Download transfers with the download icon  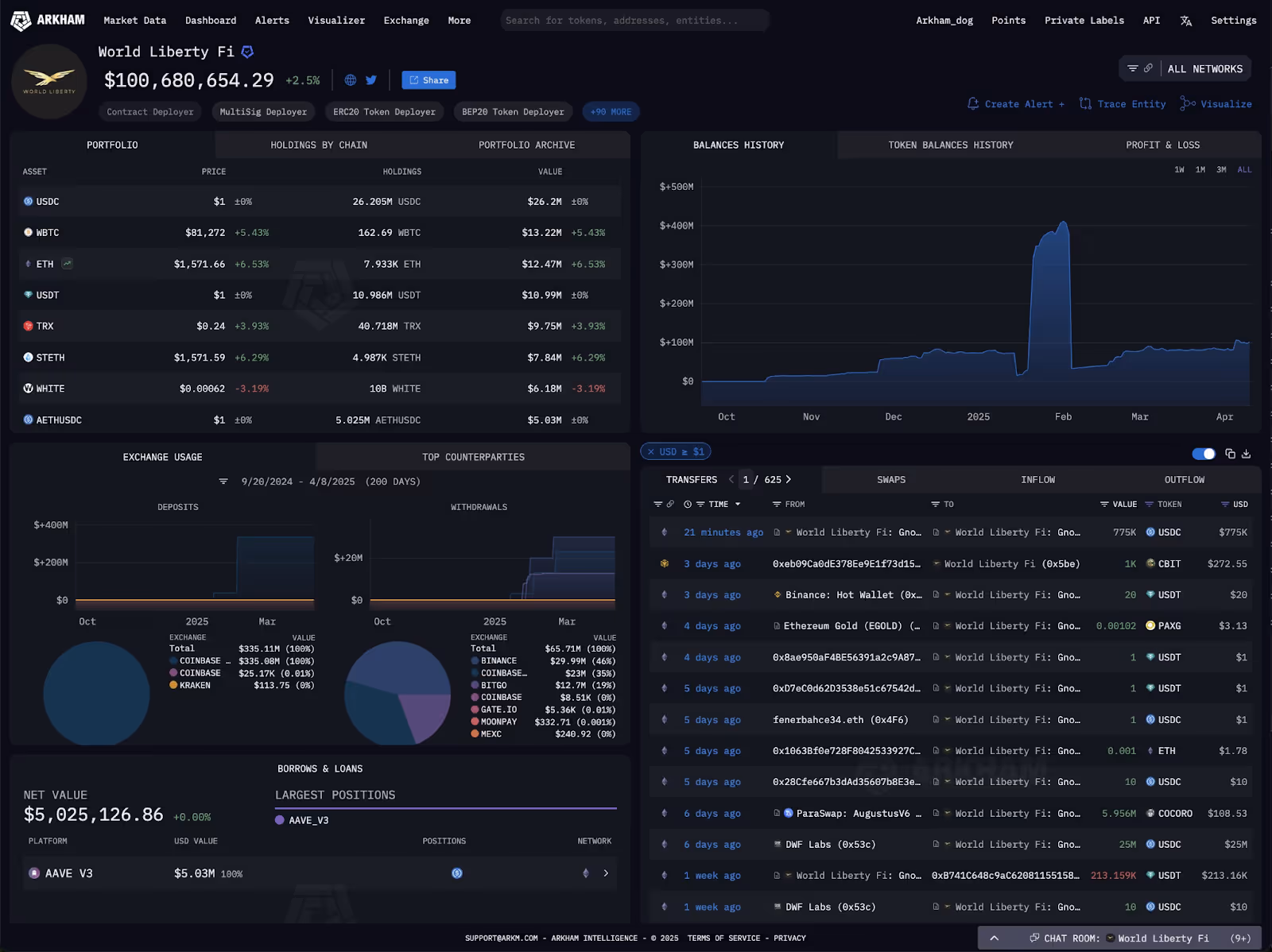[1246, 454]
